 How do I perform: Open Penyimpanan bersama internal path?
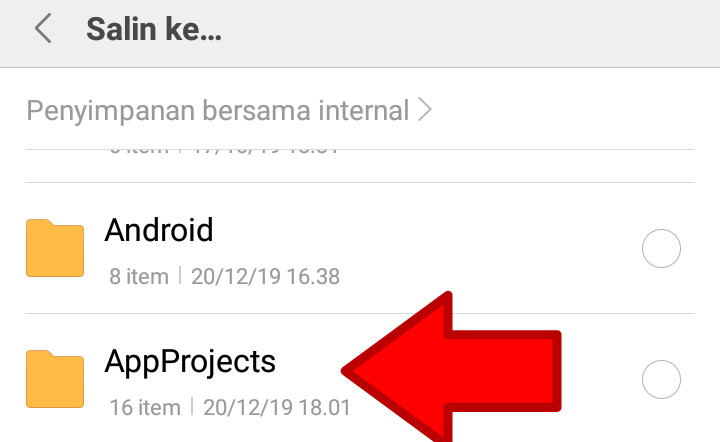[218, 111]
